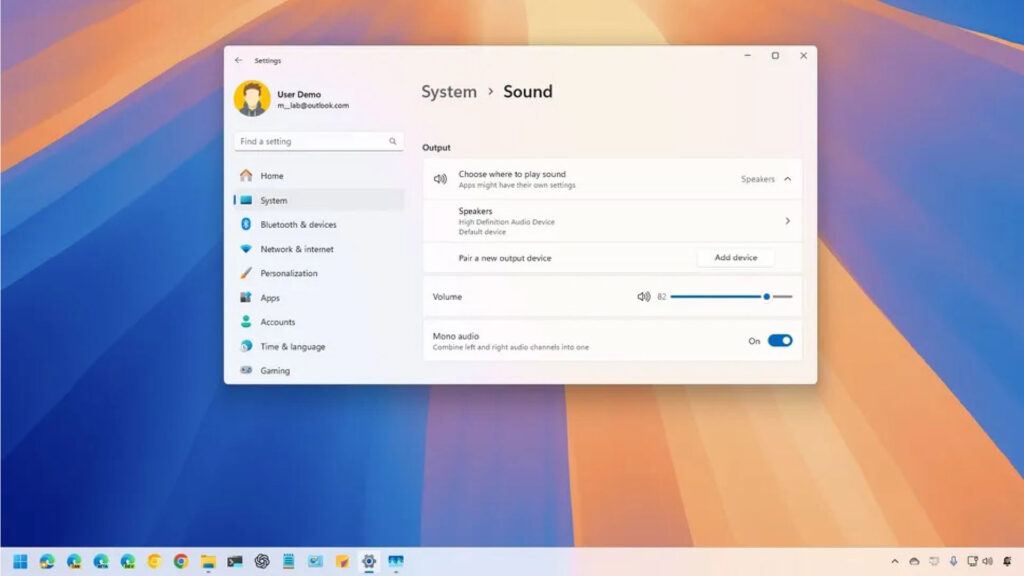
Task: Select Network & internet in sidebar
Action: pos(297,249)
